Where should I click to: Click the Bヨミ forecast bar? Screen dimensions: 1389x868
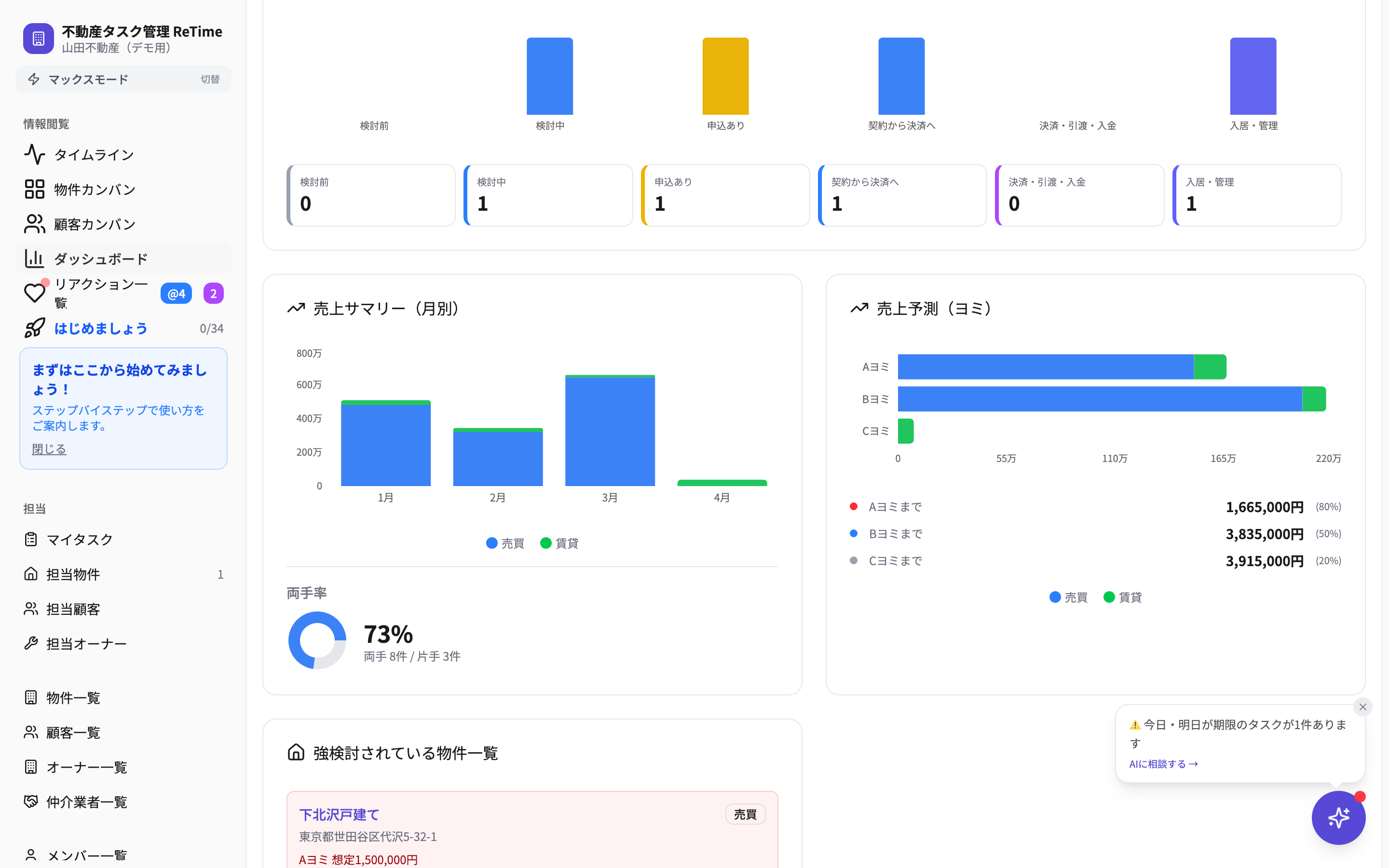tap(1112, 399)
